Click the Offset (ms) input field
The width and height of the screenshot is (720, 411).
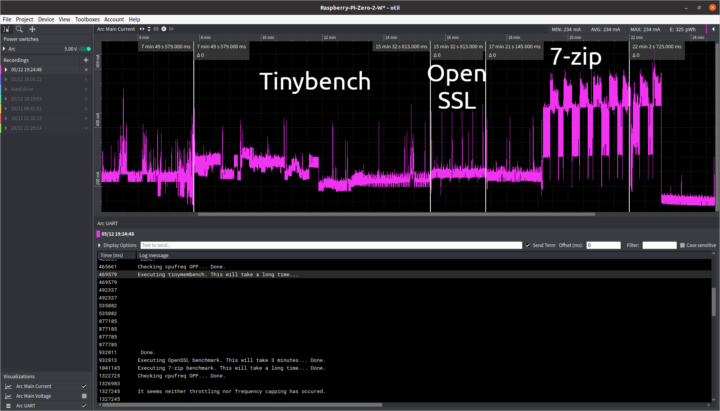[603, 245]
